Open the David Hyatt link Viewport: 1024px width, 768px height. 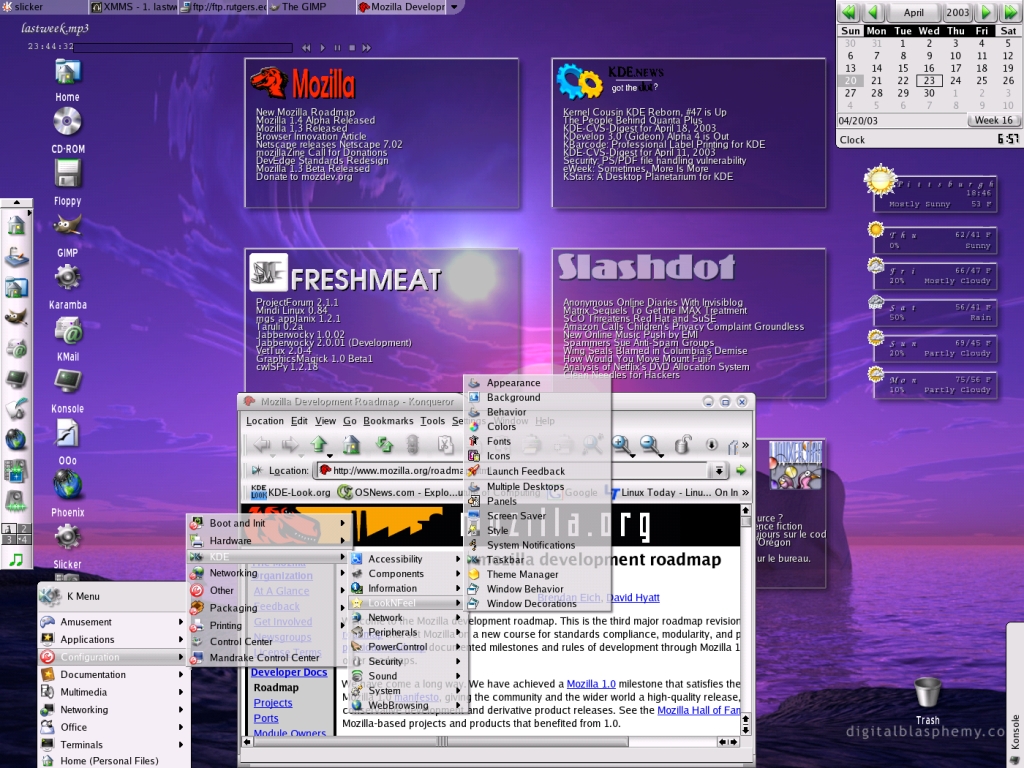(633, 598)
